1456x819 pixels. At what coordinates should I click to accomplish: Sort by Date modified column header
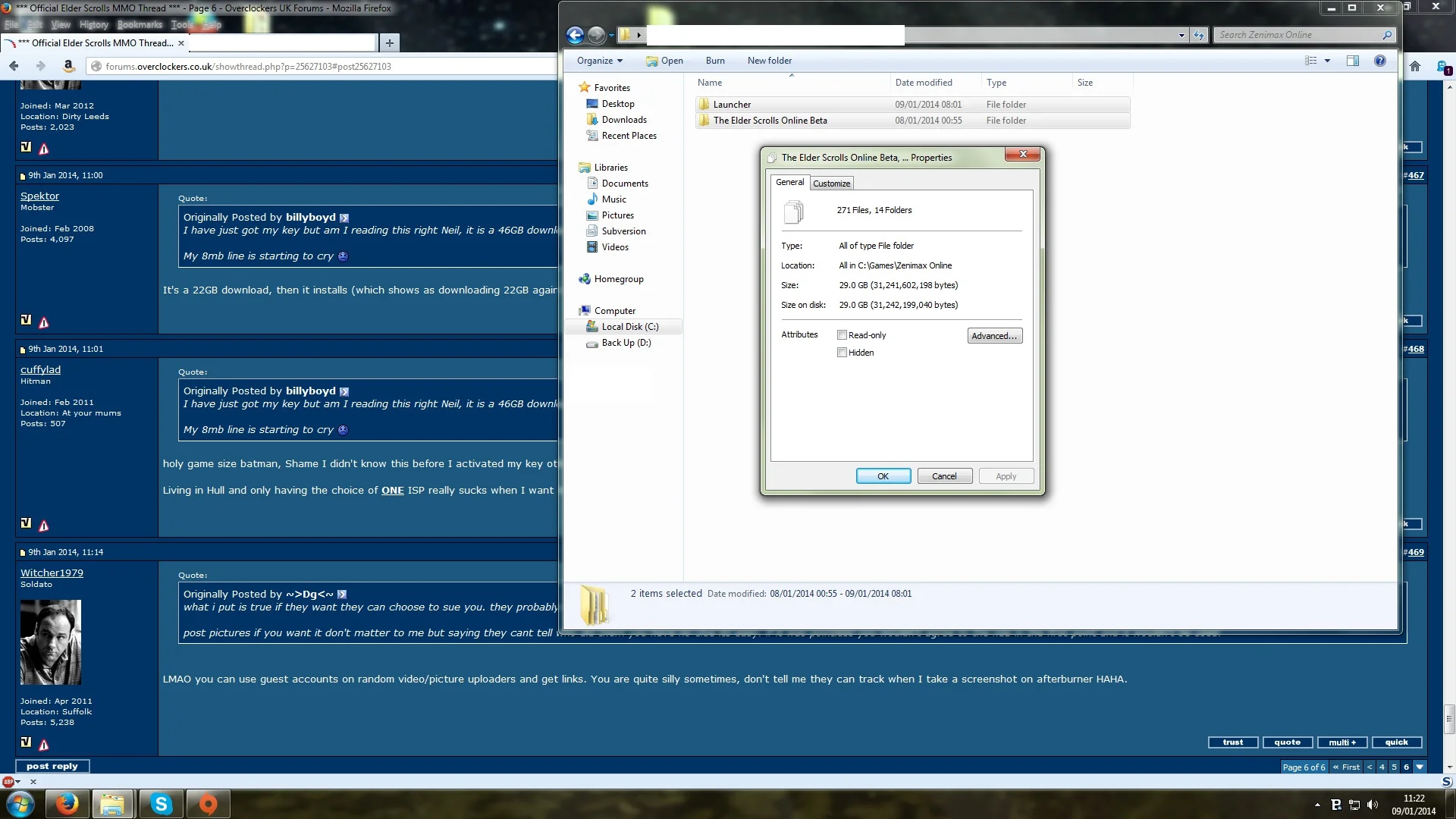(924, 83)
